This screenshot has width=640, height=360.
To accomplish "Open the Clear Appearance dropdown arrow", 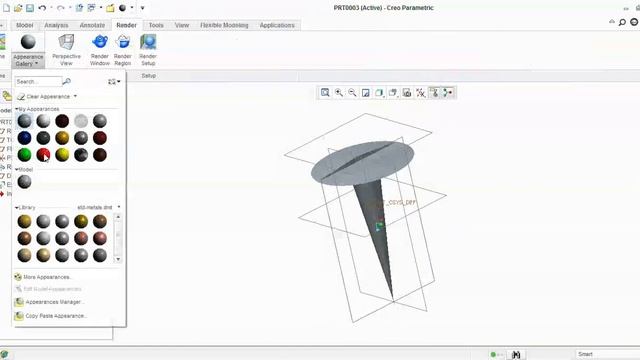I will click(76, 97).
